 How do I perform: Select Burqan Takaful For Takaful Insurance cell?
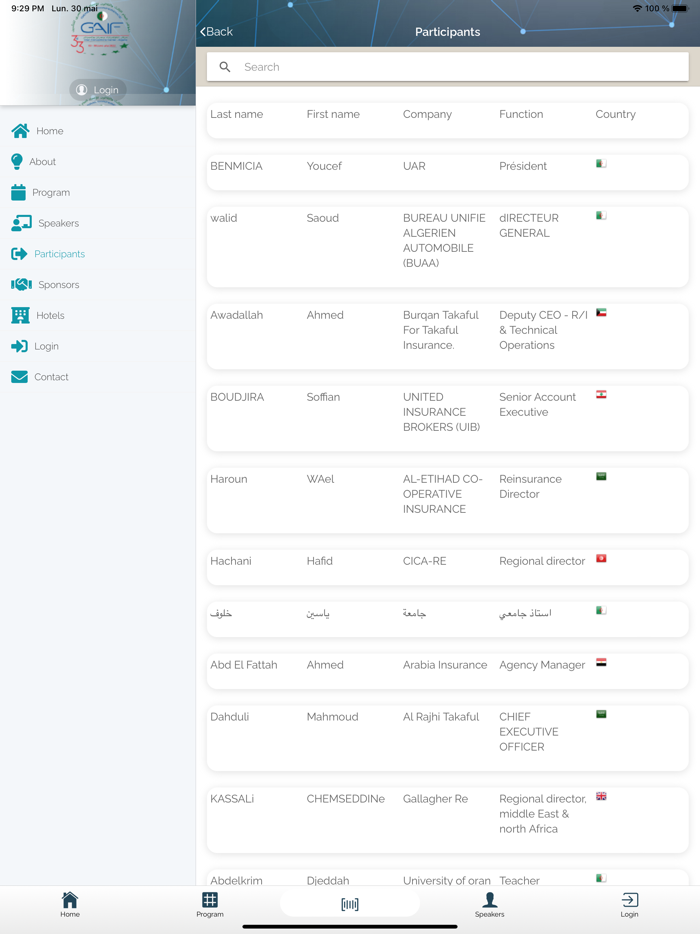[x=441, y=330]
